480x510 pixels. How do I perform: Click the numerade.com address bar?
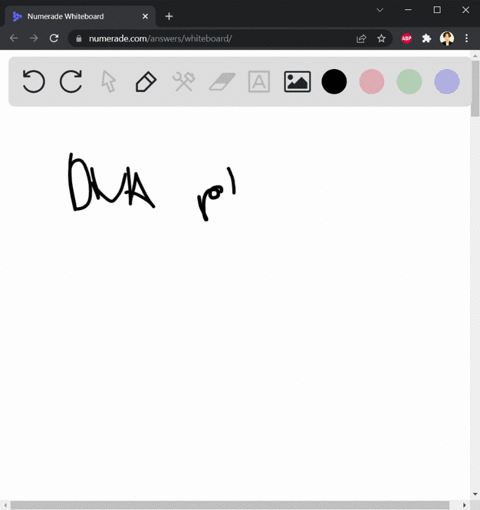coord(213,39)
